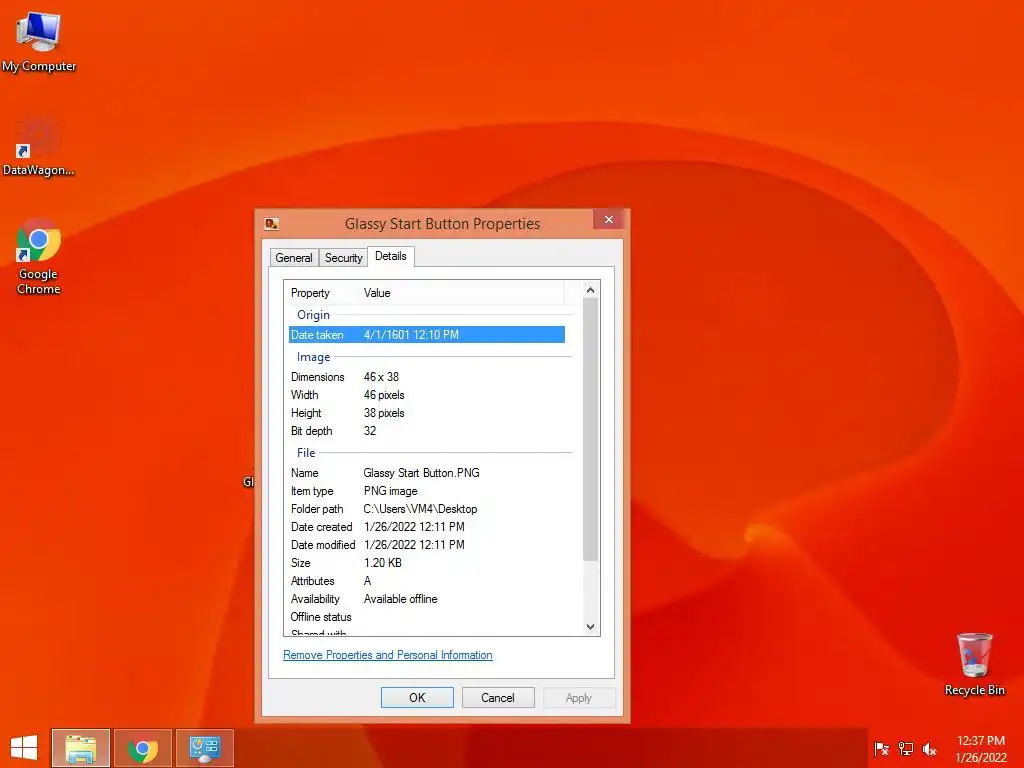Open muted volume tray icon
The height and width of the screenshot is (768, 1024).
(929, 748)
